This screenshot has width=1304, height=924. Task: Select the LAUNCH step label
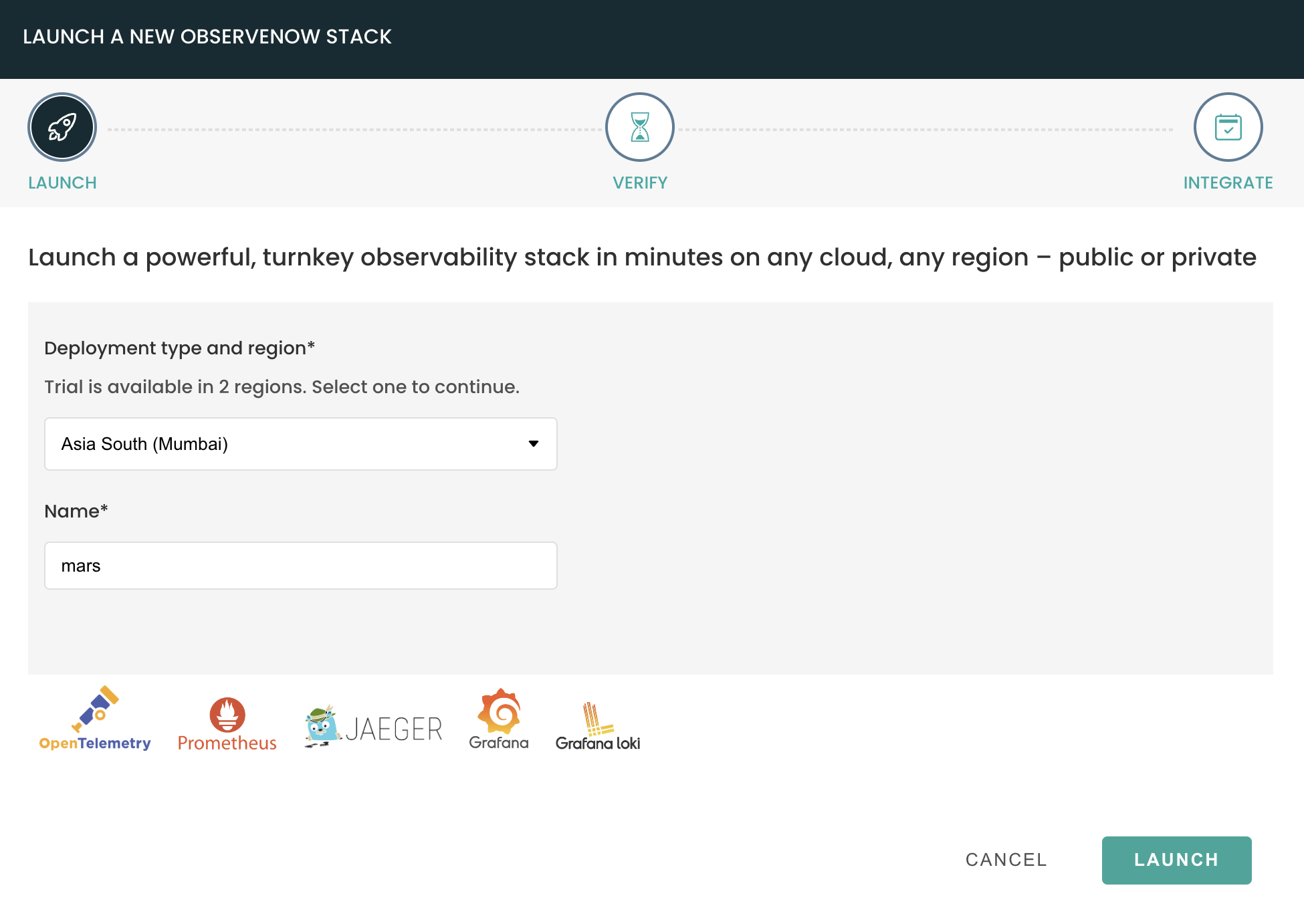point(62,183)
